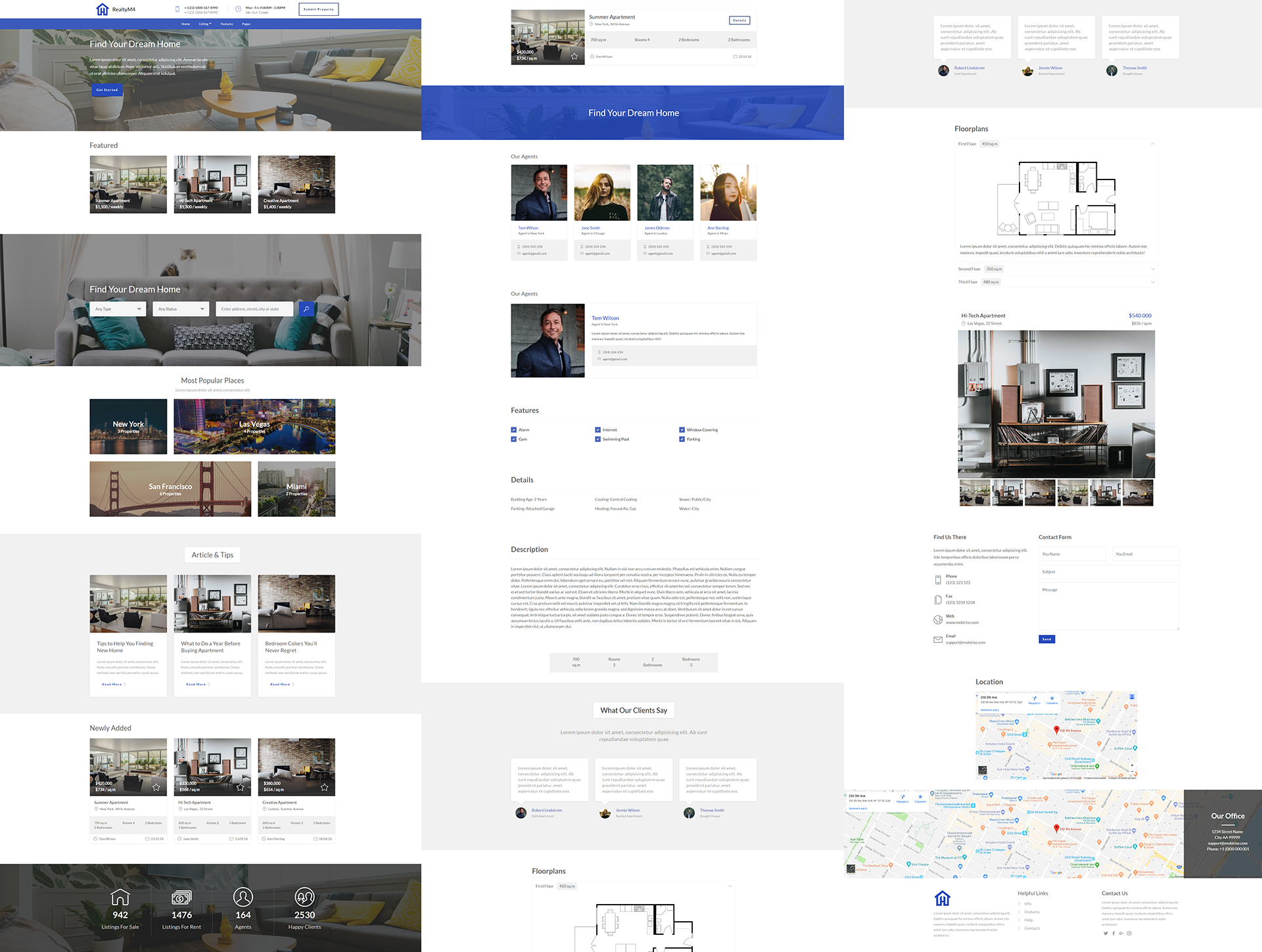Click the Get Started button
This screenshot has height=952, width=1262.
coord(106,90)
